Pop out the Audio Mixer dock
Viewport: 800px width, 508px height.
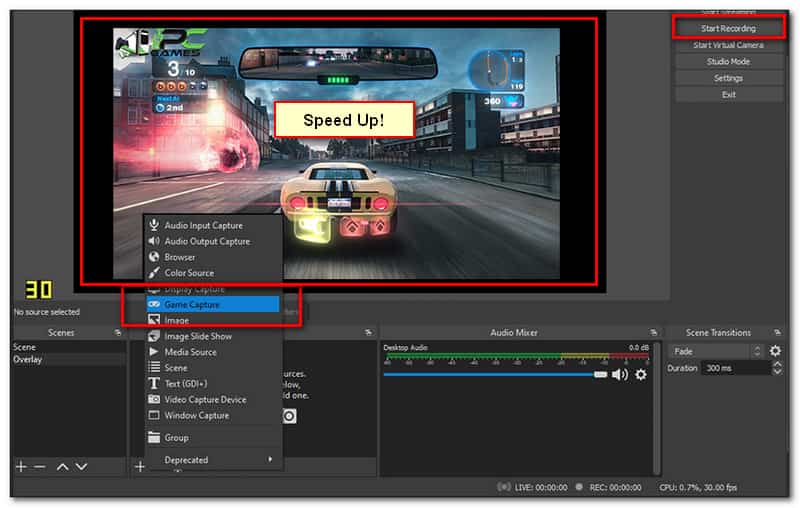653,332
